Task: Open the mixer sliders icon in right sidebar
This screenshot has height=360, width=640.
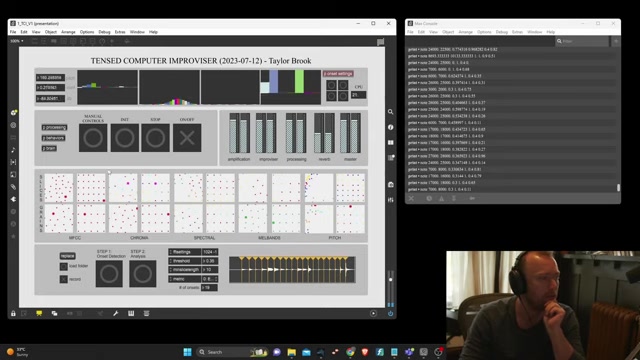Action: [x=391, y=200]
